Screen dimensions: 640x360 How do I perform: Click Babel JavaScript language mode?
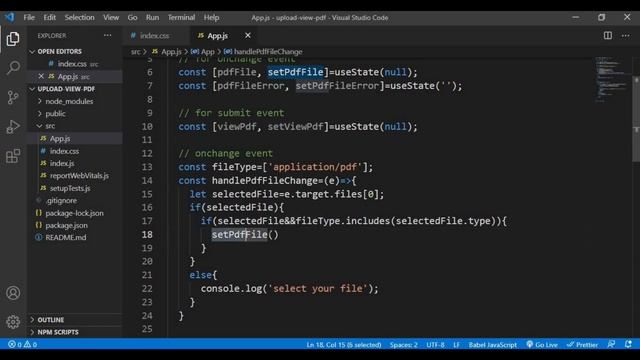[493, 345]
